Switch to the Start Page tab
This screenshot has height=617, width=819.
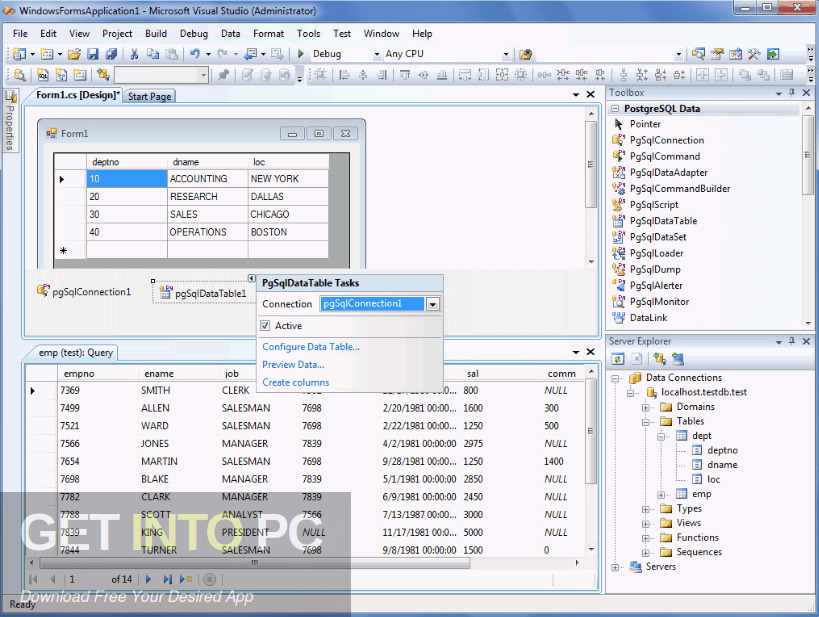[149, 96]
